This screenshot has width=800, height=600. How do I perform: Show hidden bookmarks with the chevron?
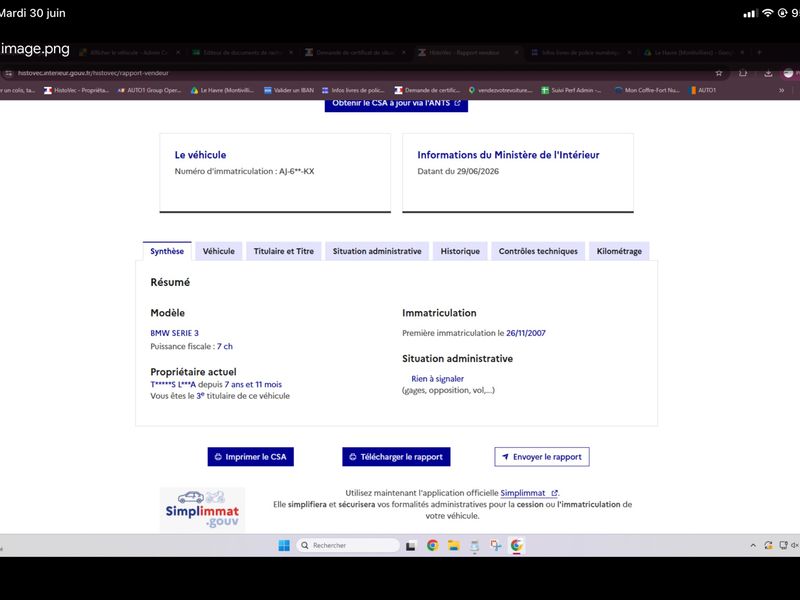click(x=781, y=90)
